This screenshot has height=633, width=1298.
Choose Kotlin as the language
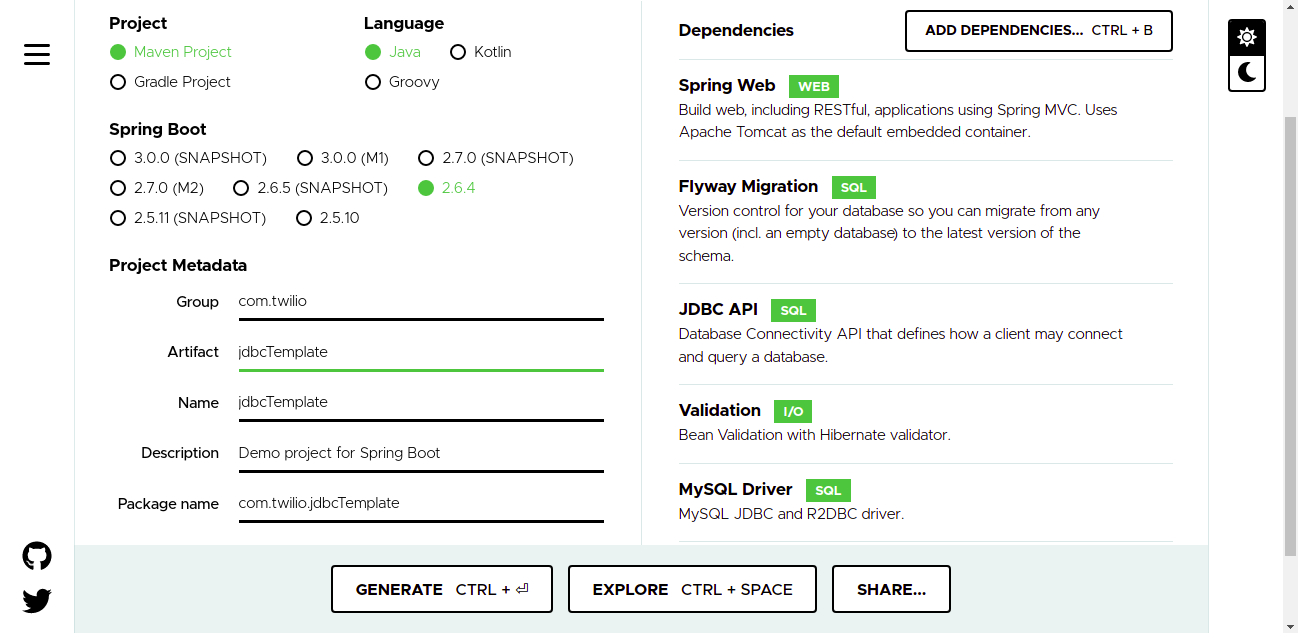click(481, 52)
